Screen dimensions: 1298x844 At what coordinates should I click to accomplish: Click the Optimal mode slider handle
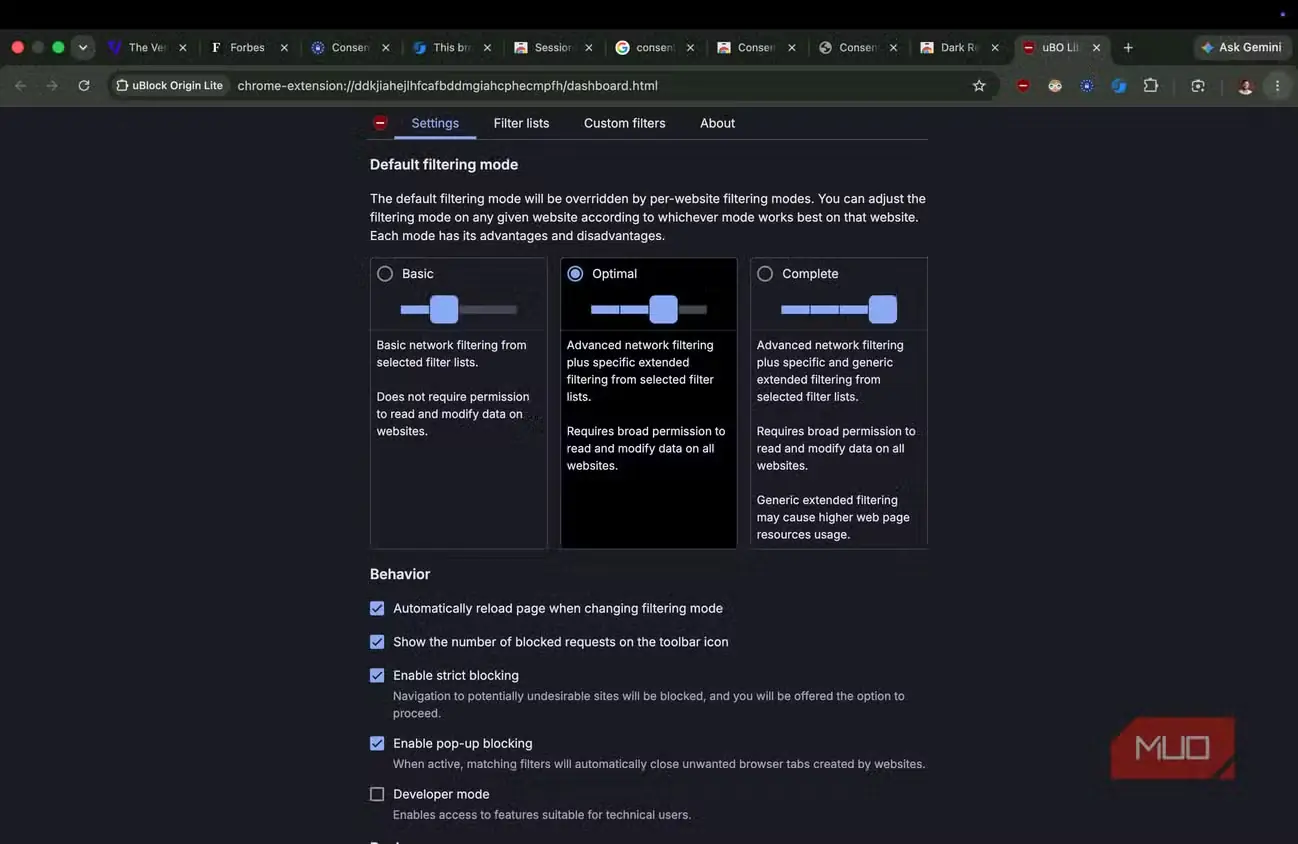663,309
